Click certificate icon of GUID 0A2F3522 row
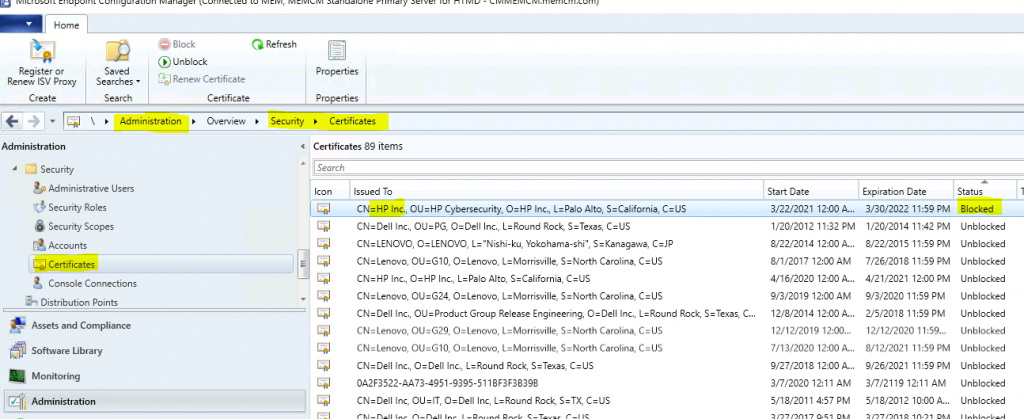The width and height of the screenshot is (1024, 419). click(x=323, y=383)
